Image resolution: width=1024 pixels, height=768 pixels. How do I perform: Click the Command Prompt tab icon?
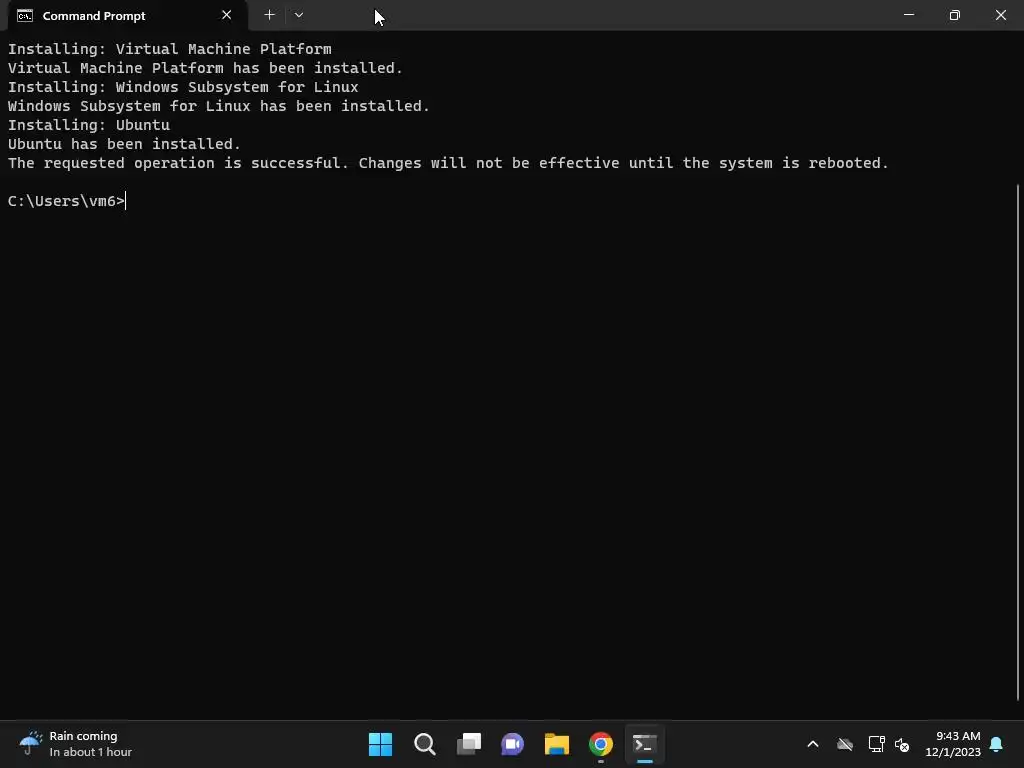25,16
